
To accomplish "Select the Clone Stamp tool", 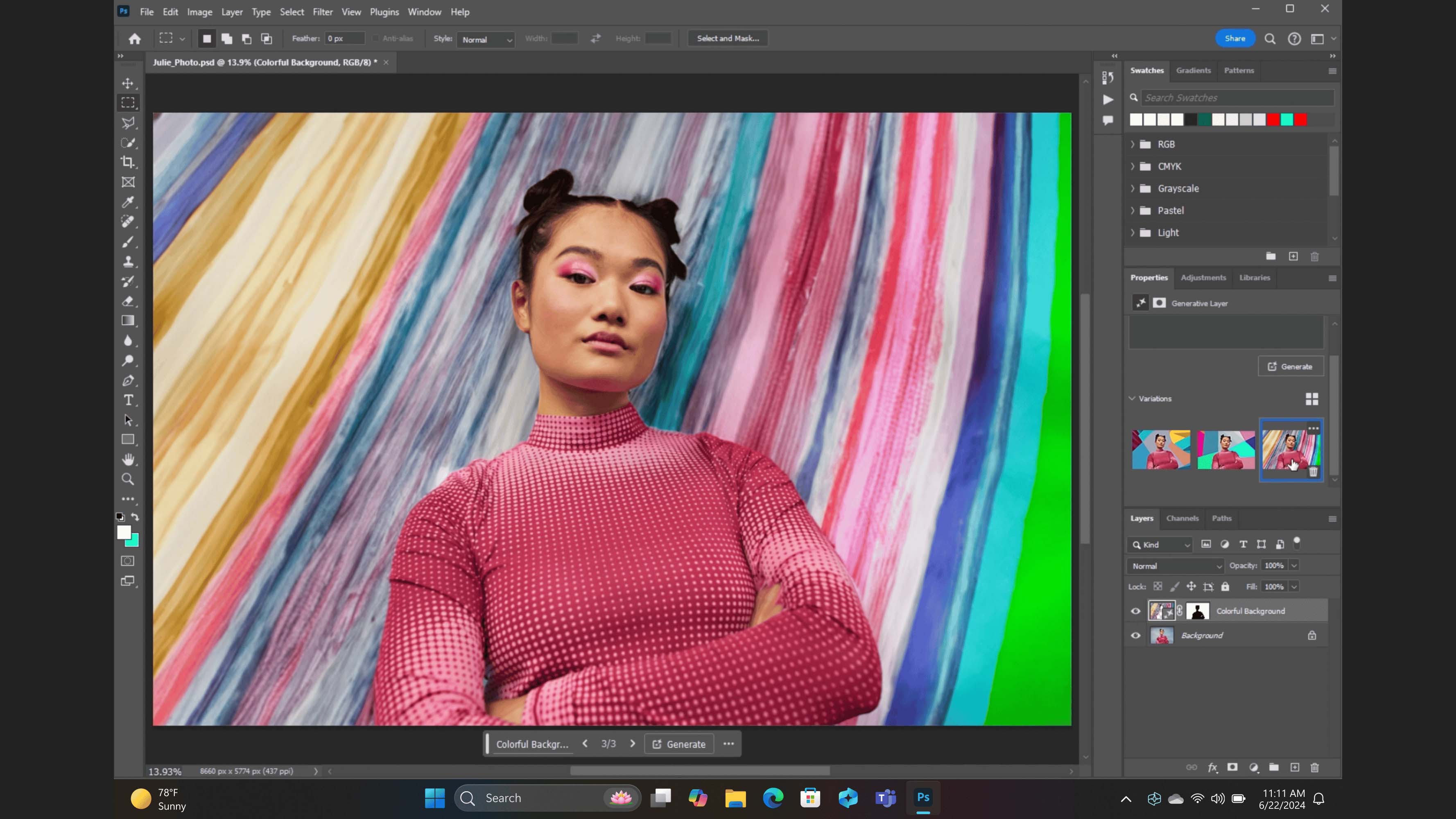I will tap(128, 261).
